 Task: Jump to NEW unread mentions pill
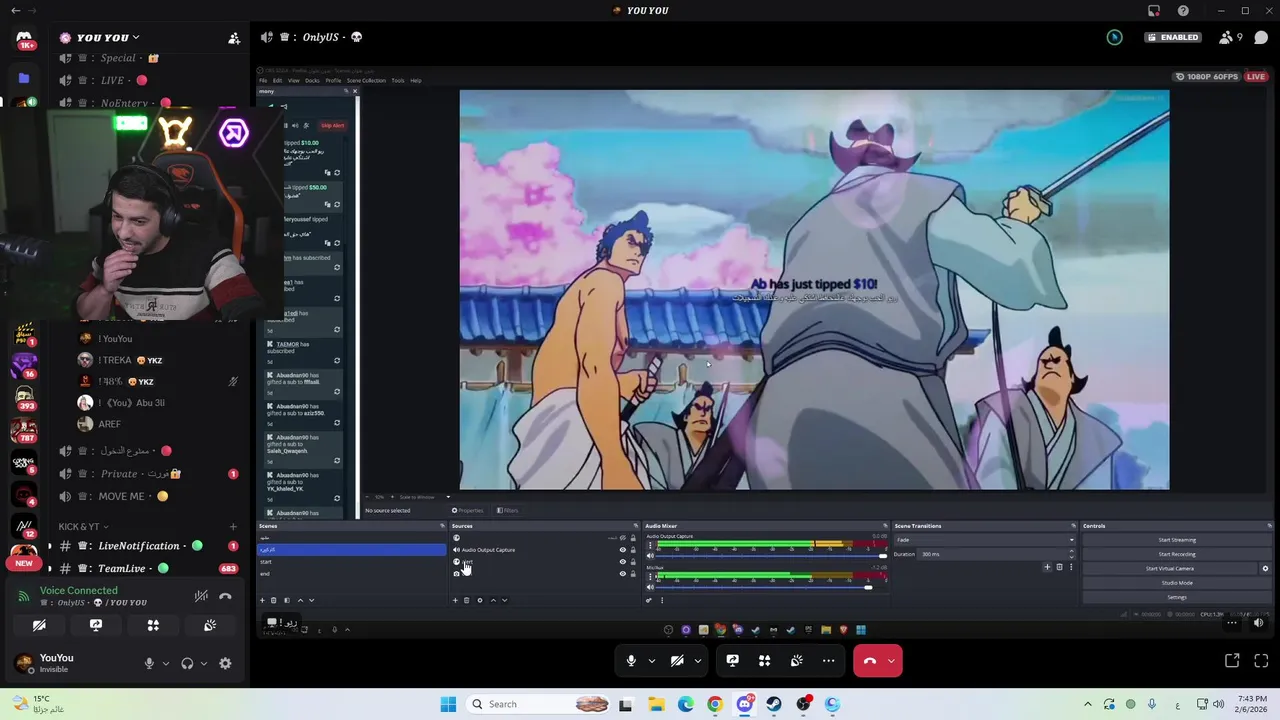[x=24, y=563]
